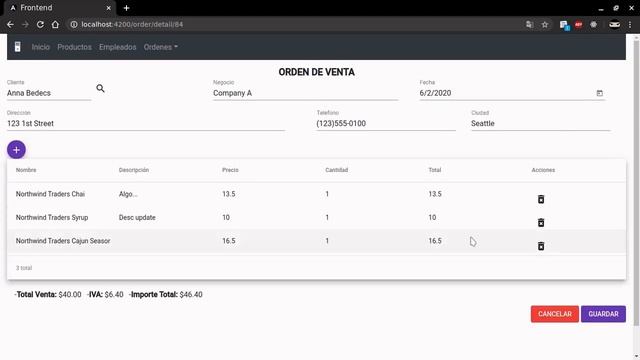The image size is (640, 360).
Task: Click the browser forward arrow
Action: coord(25,24)
